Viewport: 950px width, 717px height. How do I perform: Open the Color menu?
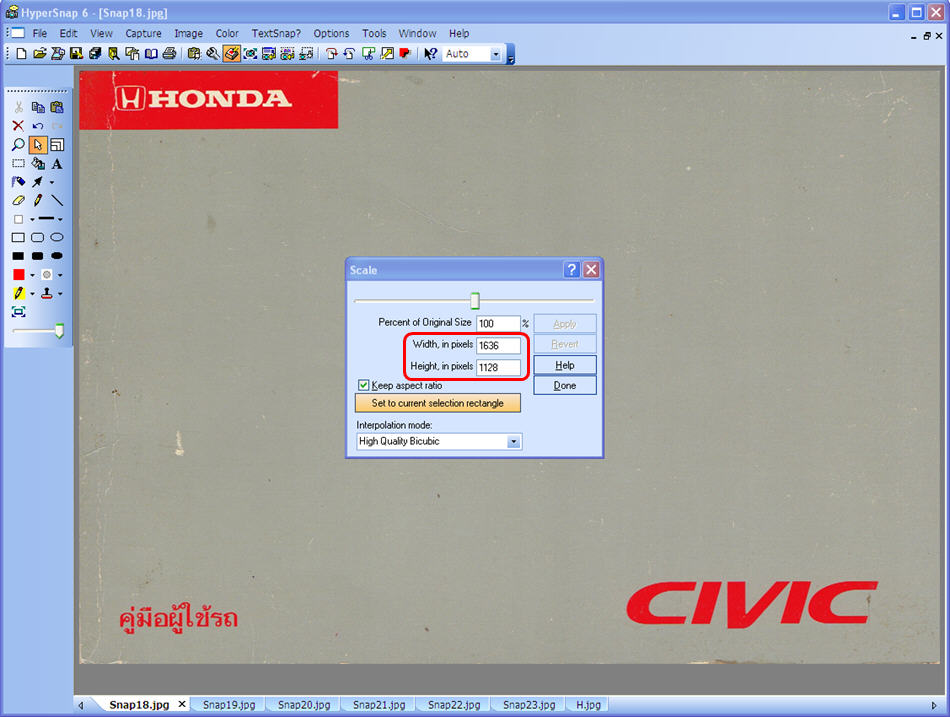click(227, 33)
